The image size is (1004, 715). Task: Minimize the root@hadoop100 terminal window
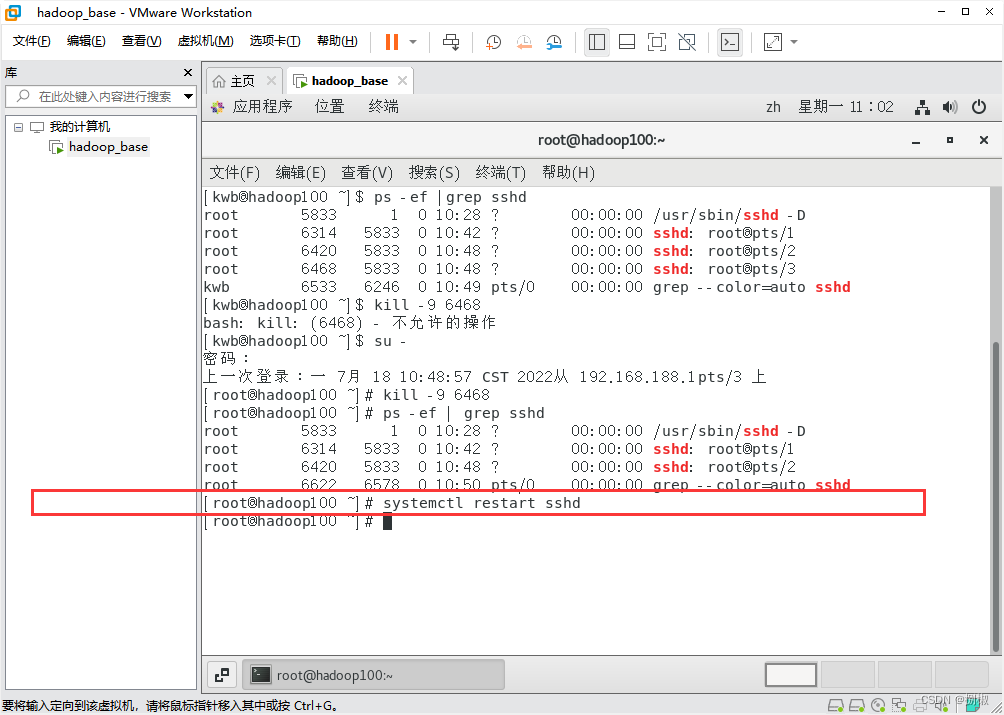[916, 141]
